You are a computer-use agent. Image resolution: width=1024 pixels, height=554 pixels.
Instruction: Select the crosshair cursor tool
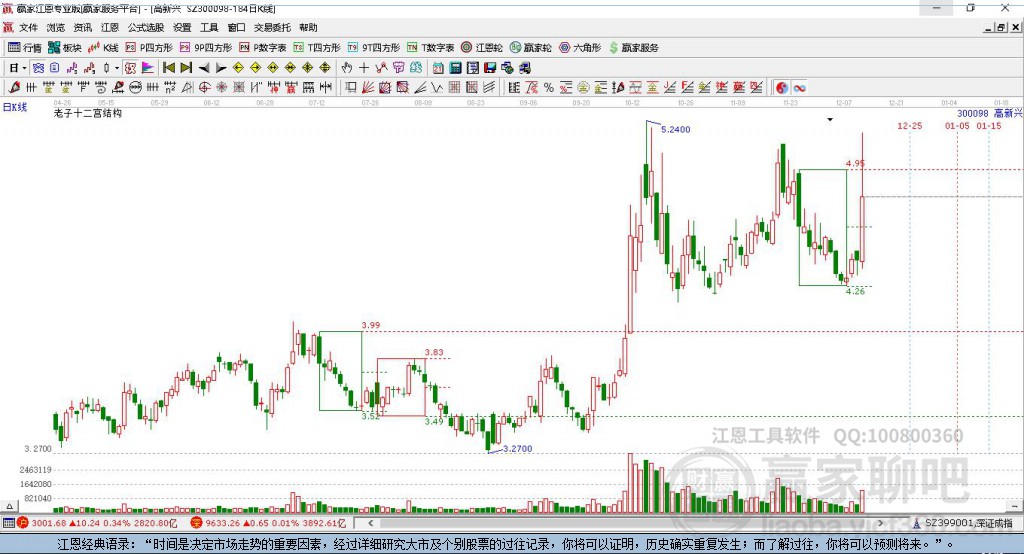364,68
